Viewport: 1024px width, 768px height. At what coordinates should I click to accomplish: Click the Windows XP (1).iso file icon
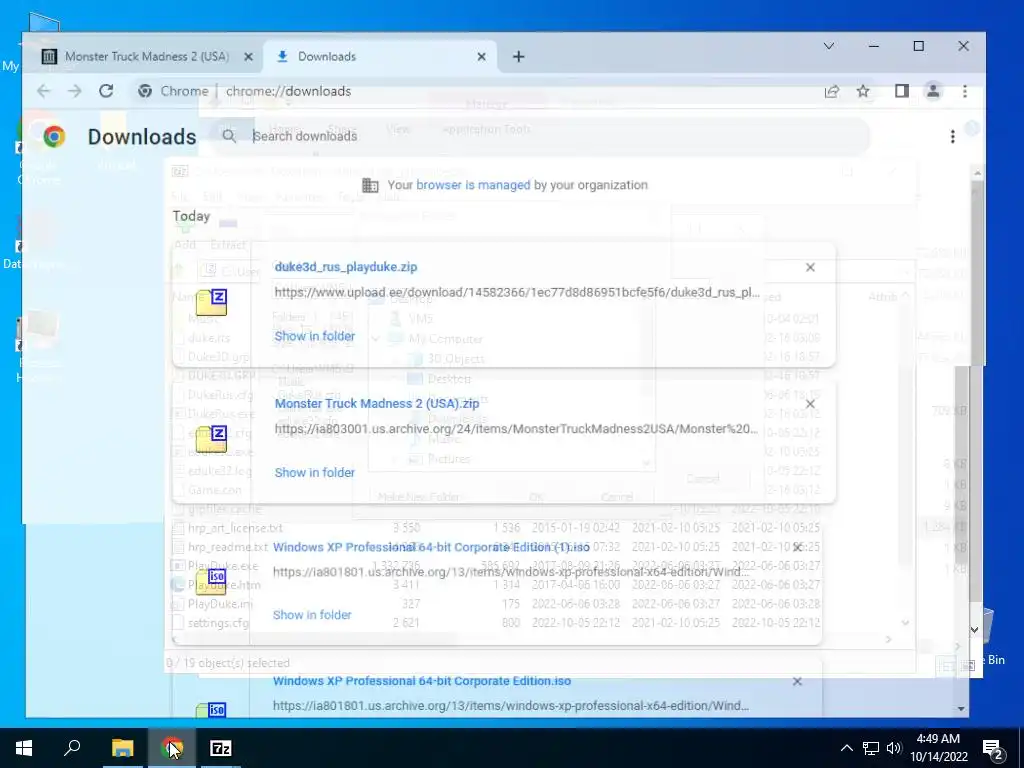211,581
